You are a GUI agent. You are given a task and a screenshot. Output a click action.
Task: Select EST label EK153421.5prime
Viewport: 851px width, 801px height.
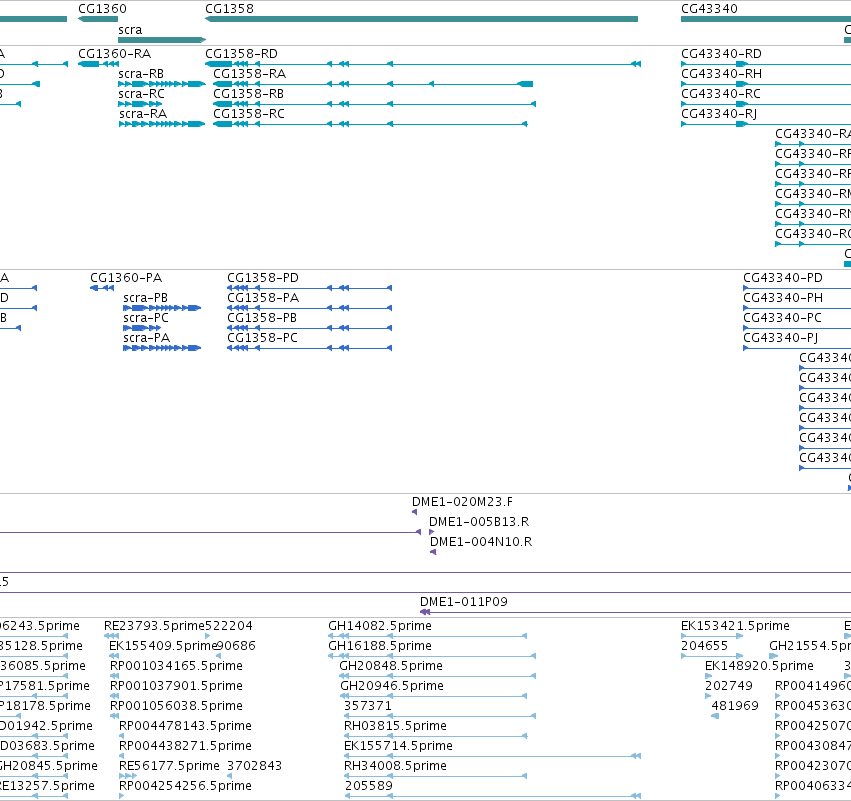[735, 626]
